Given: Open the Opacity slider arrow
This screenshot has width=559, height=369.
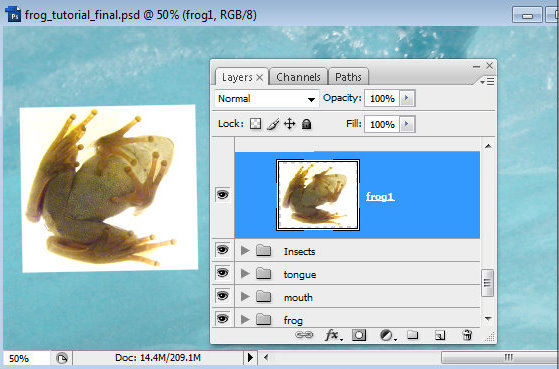Looking at the screenshot, I should pyautogui.click(x=407, y=98).
